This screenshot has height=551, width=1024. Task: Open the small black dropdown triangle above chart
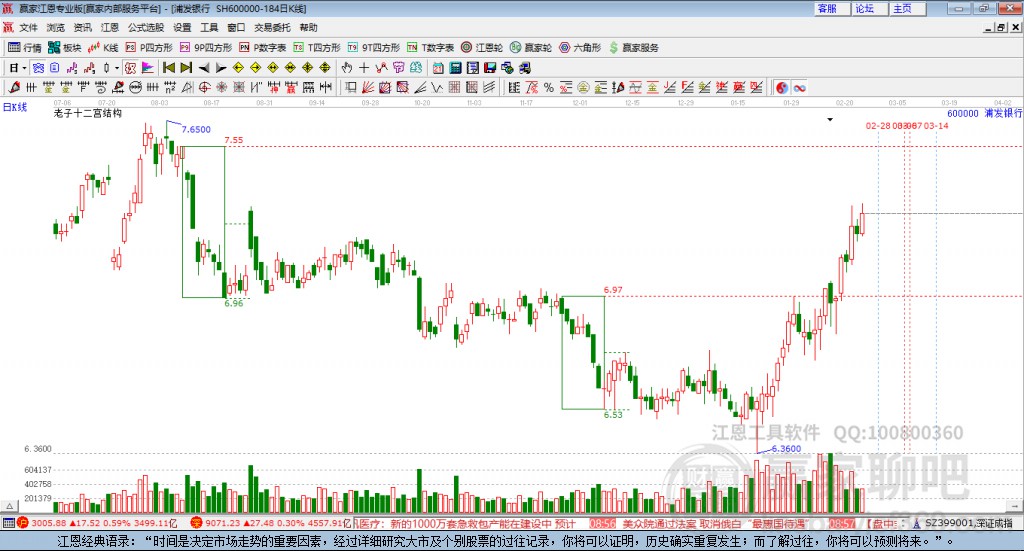pos(830,119)
